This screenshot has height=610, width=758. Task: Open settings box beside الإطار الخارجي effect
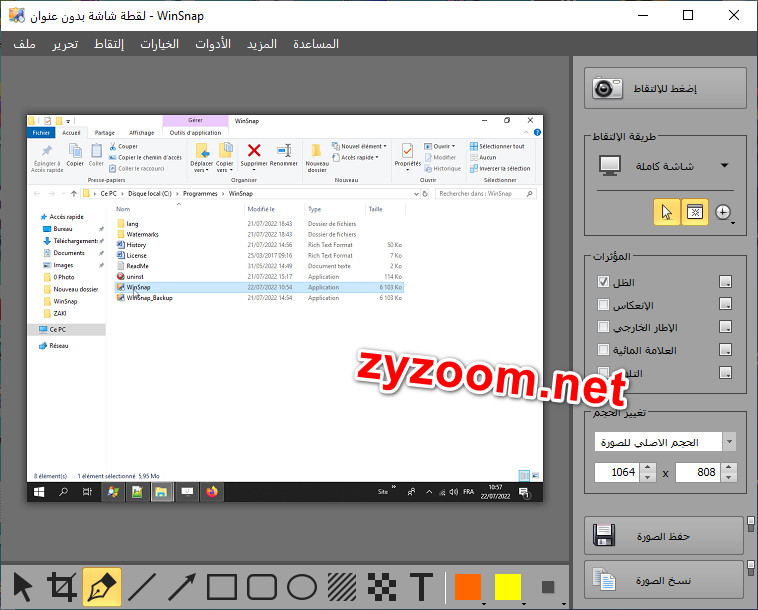coord(725,327)
